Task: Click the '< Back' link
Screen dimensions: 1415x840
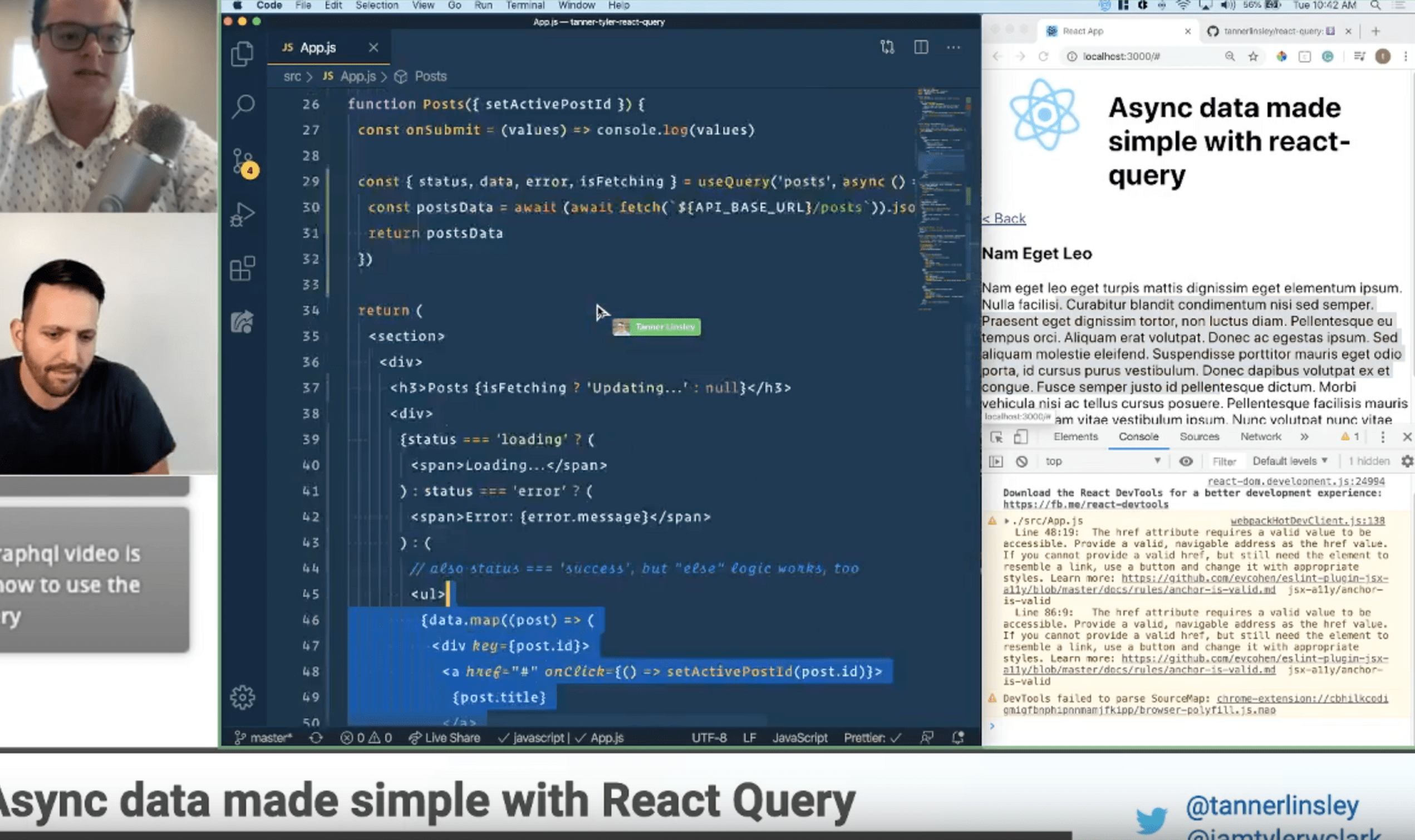Action: coord(1004,219)
